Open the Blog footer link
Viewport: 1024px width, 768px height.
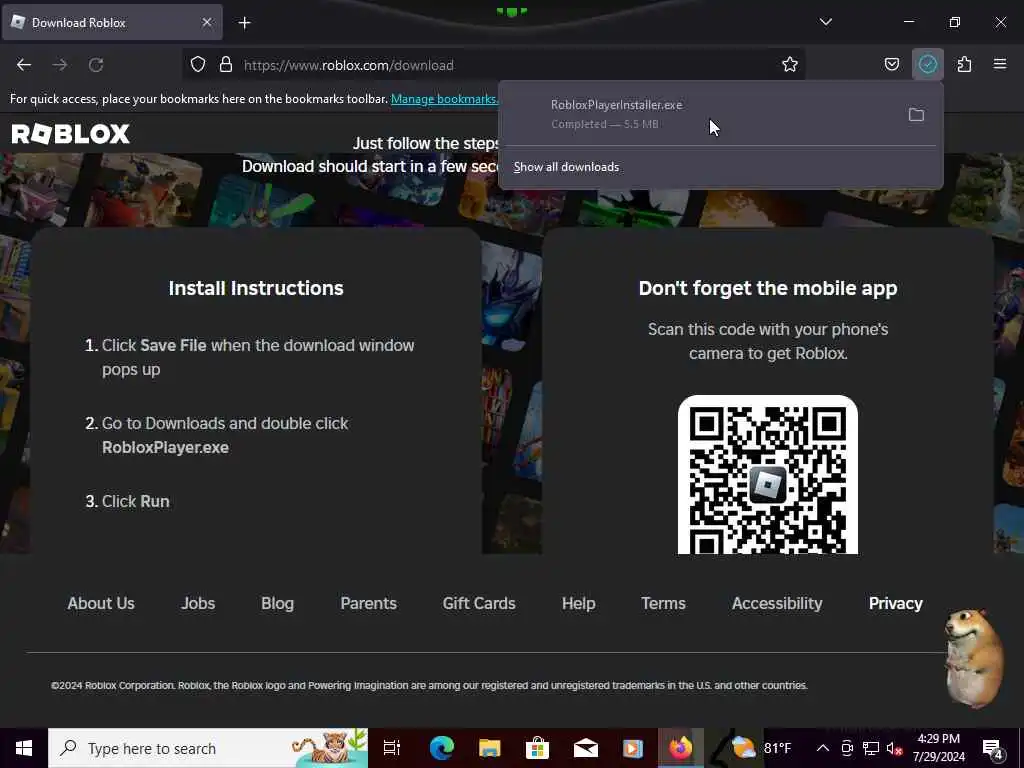[x=277, y=603]
